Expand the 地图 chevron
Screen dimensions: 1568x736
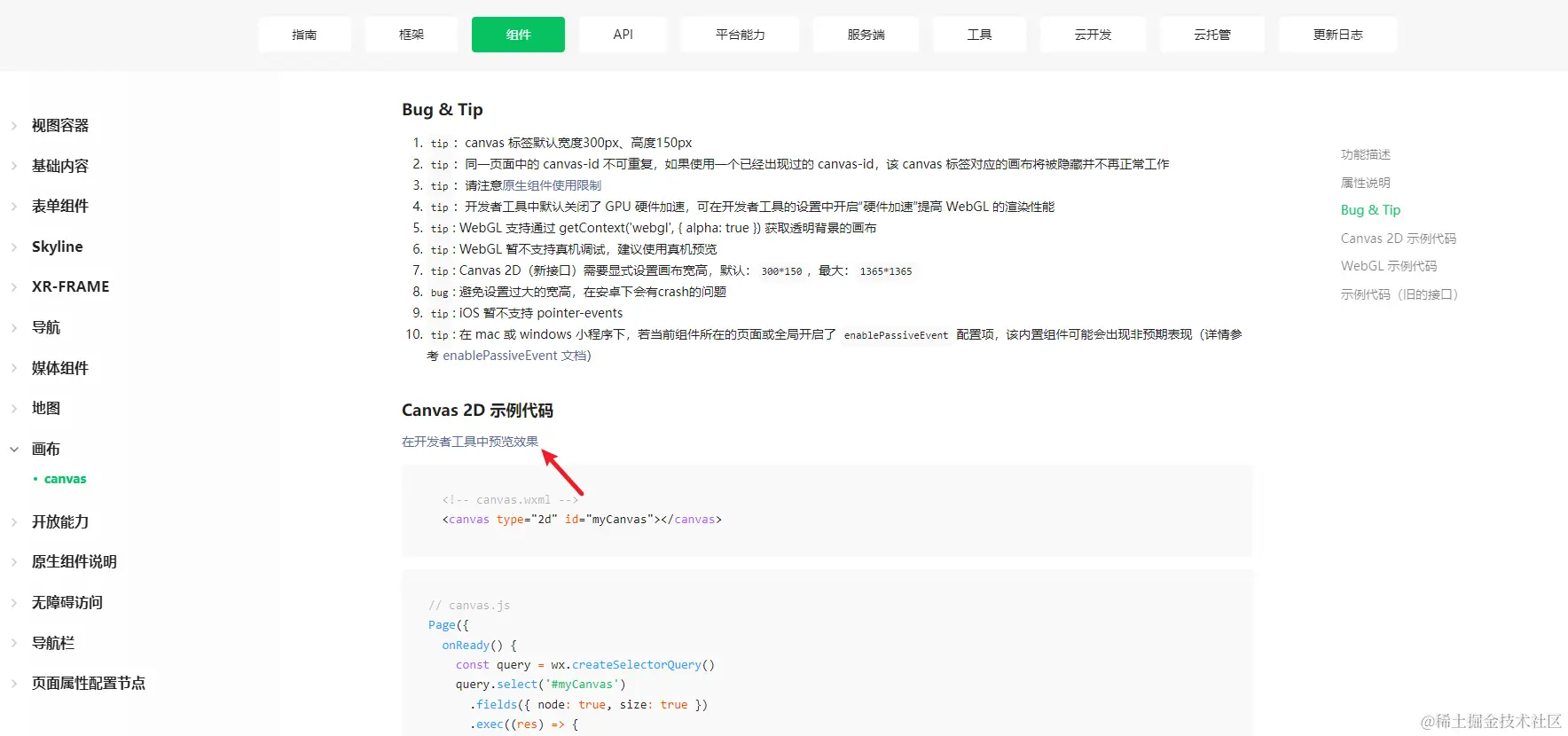(x=14, y=409)
